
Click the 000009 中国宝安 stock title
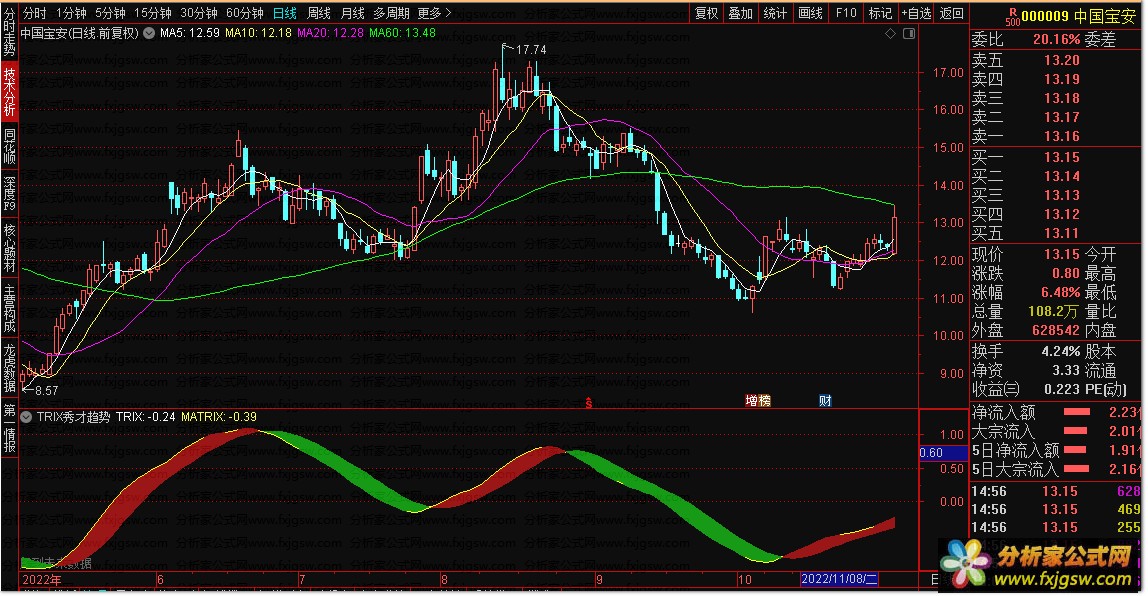click(1078, 16)
